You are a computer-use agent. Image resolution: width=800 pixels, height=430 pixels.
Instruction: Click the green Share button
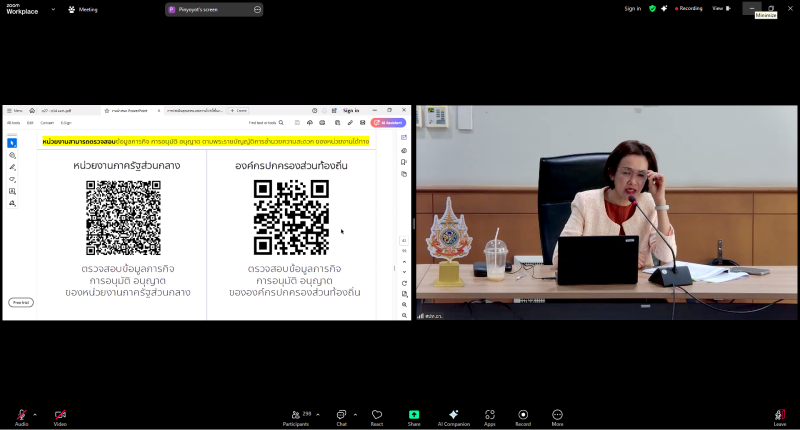coord(414,414)
